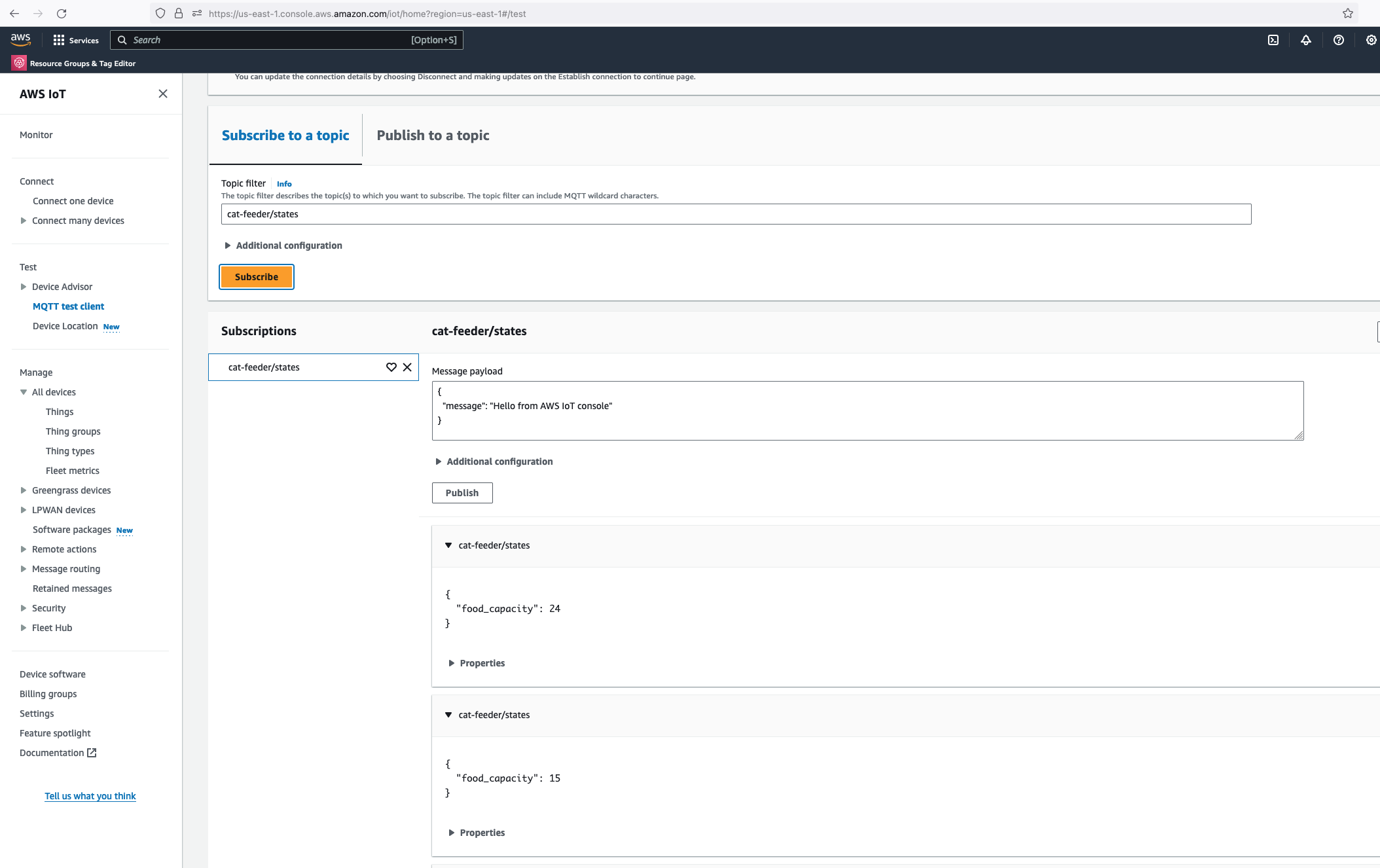This screenshot has width=1380, height=868.
Task: Click the AWS logo home icon
Action: [20, 40]
